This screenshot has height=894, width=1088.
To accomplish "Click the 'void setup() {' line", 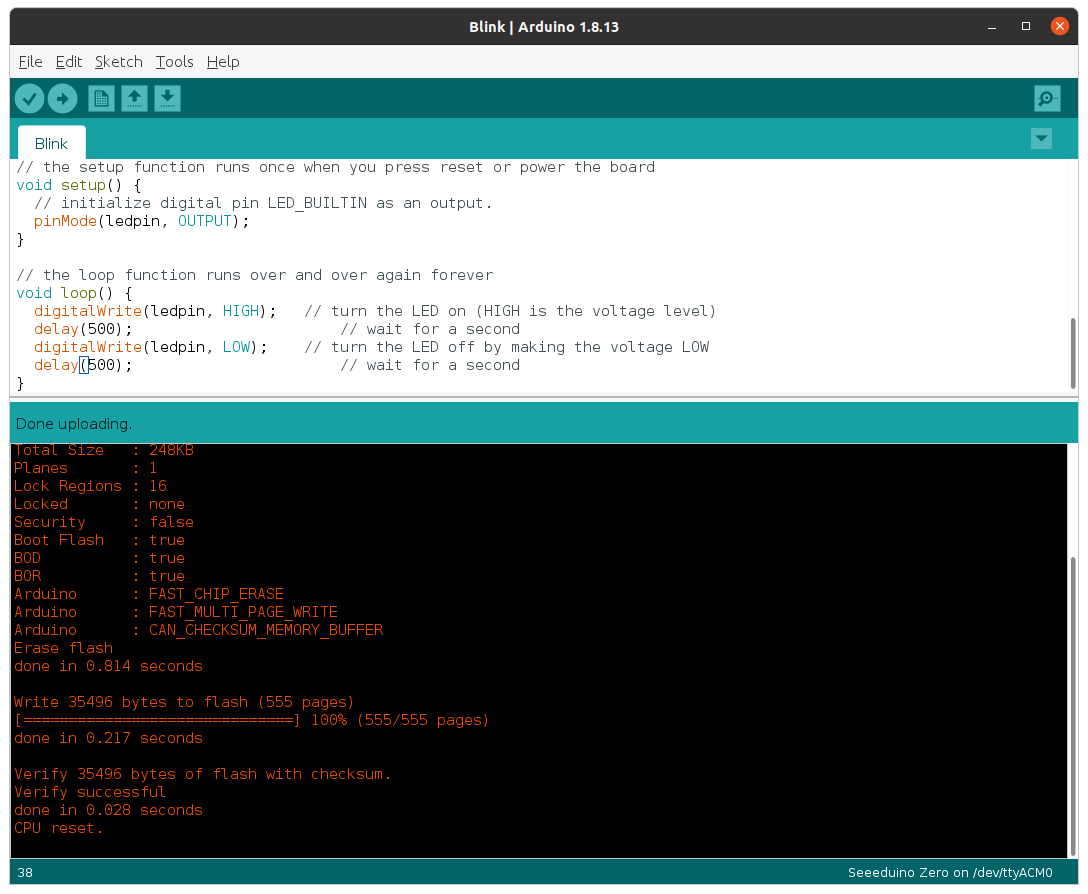I will coord(79,185).
